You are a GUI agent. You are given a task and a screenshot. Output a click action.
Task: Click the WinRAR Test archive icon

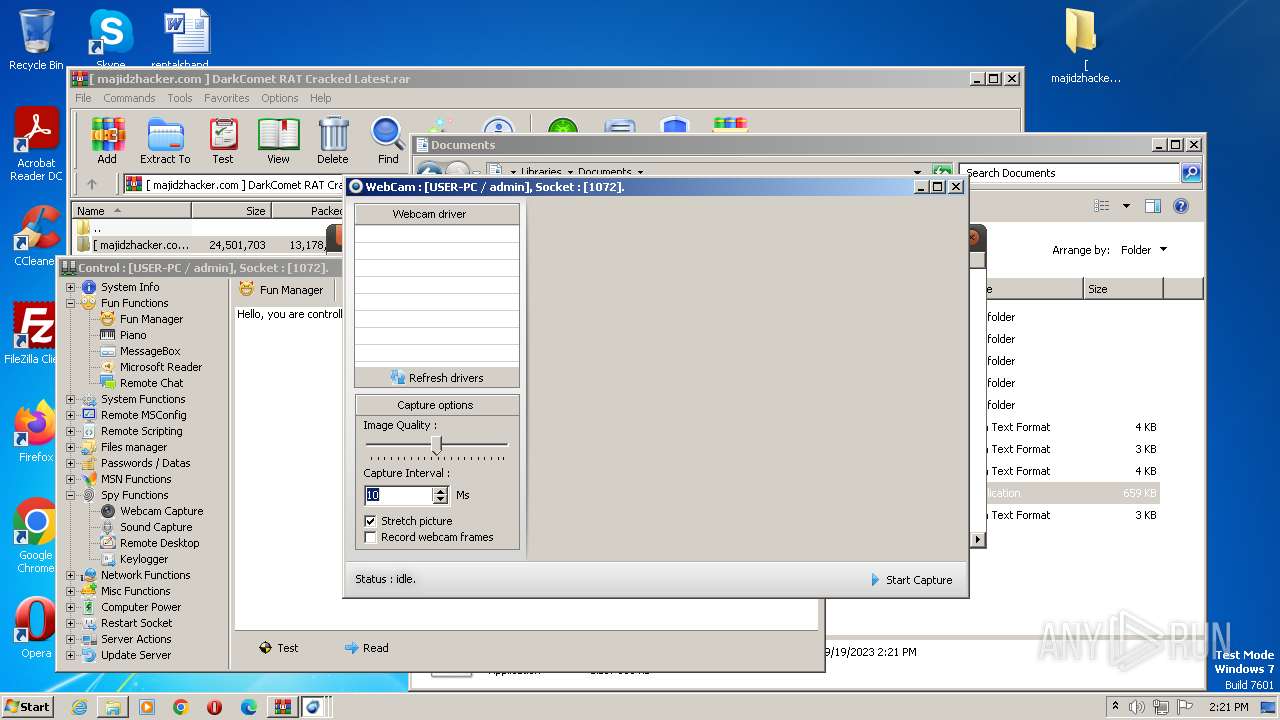[223, 141]
